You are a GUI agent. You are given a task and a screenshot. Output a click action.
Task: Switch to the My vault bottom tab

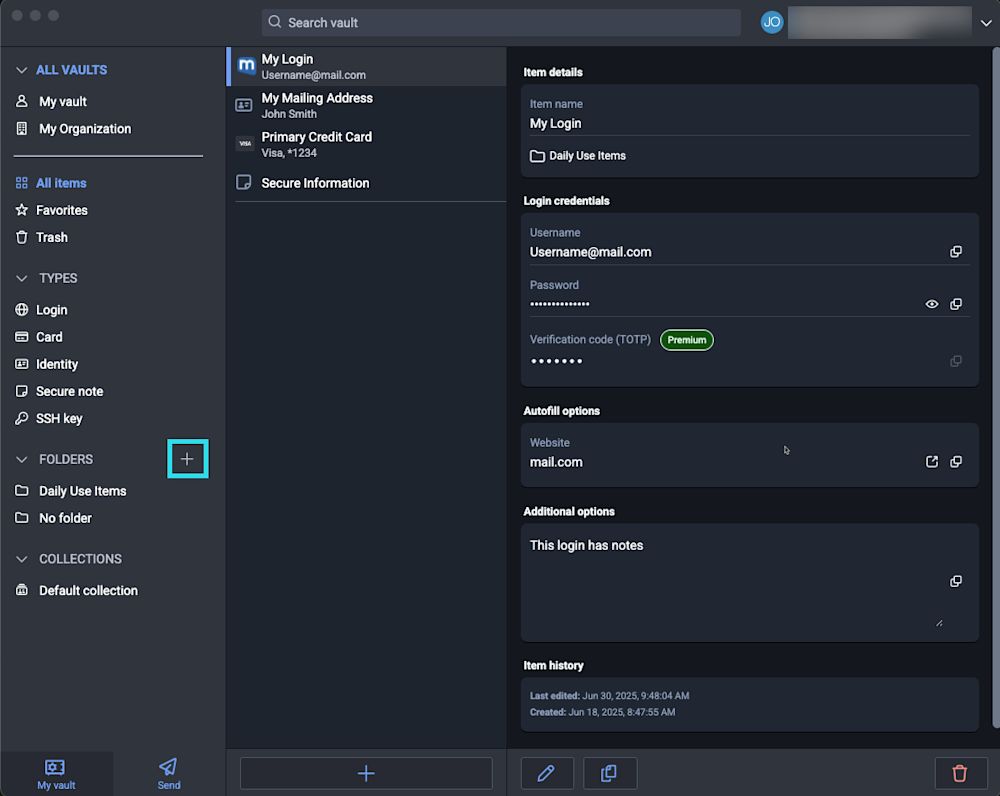pyautogui.click(x=56, y=774)
